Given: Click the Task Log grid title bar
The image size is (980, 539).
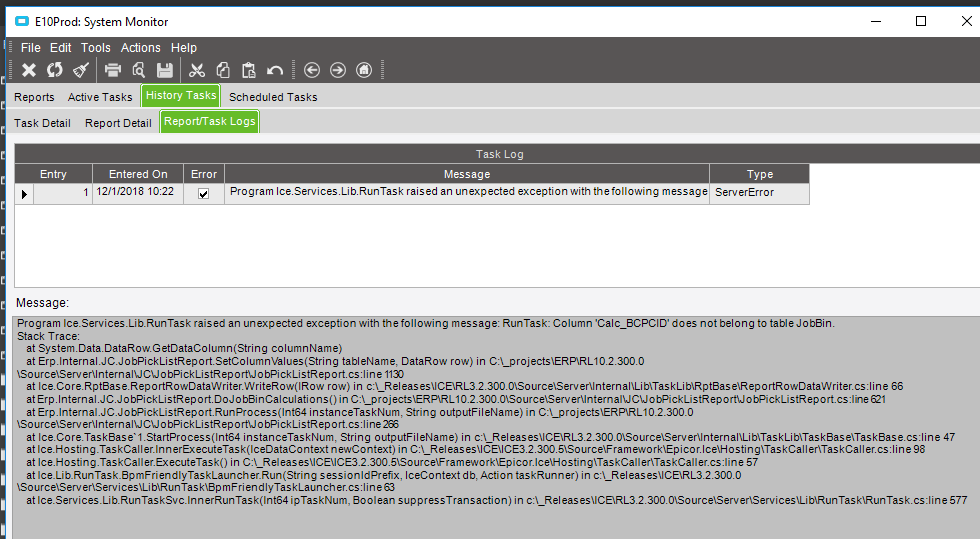Looking at the screenshot, I should click(x=499, y=154).
